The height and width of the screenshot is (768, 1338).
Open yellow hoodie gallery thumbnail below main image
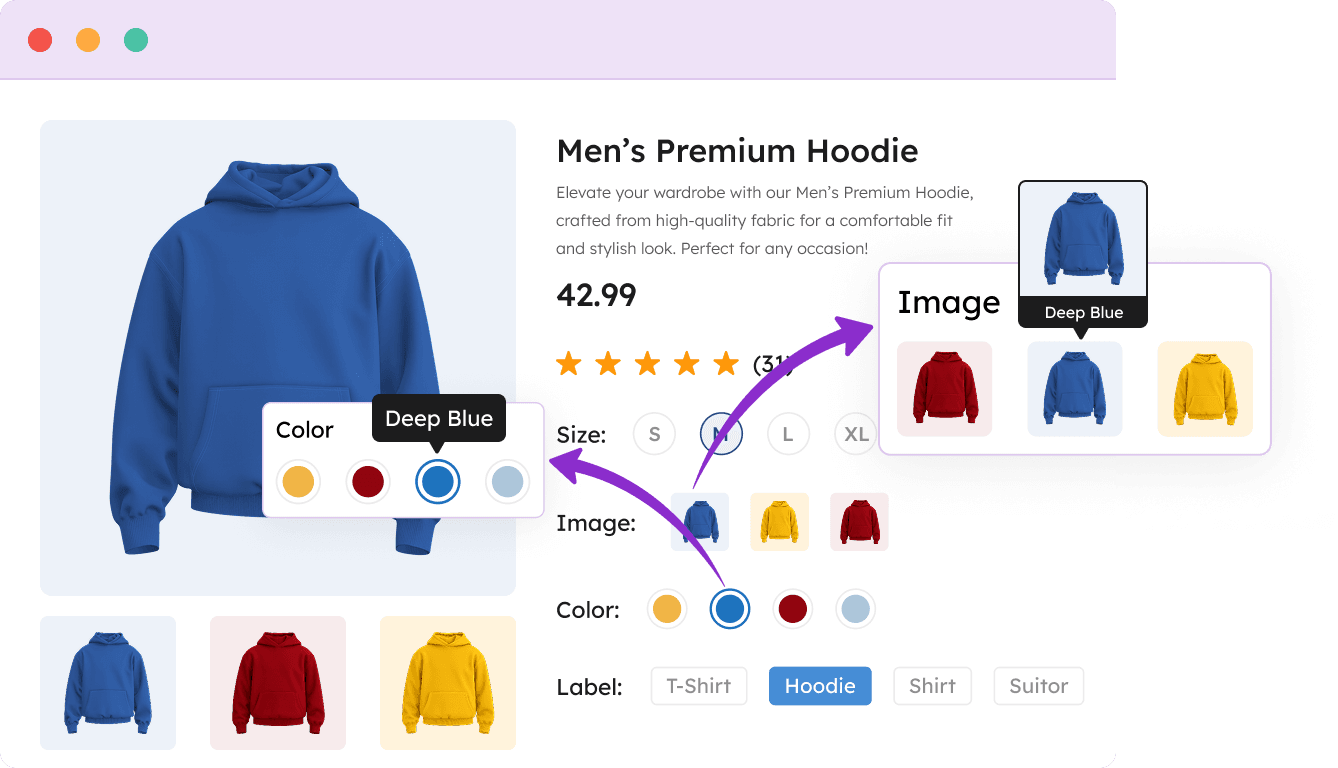click(x=448, y=682)
